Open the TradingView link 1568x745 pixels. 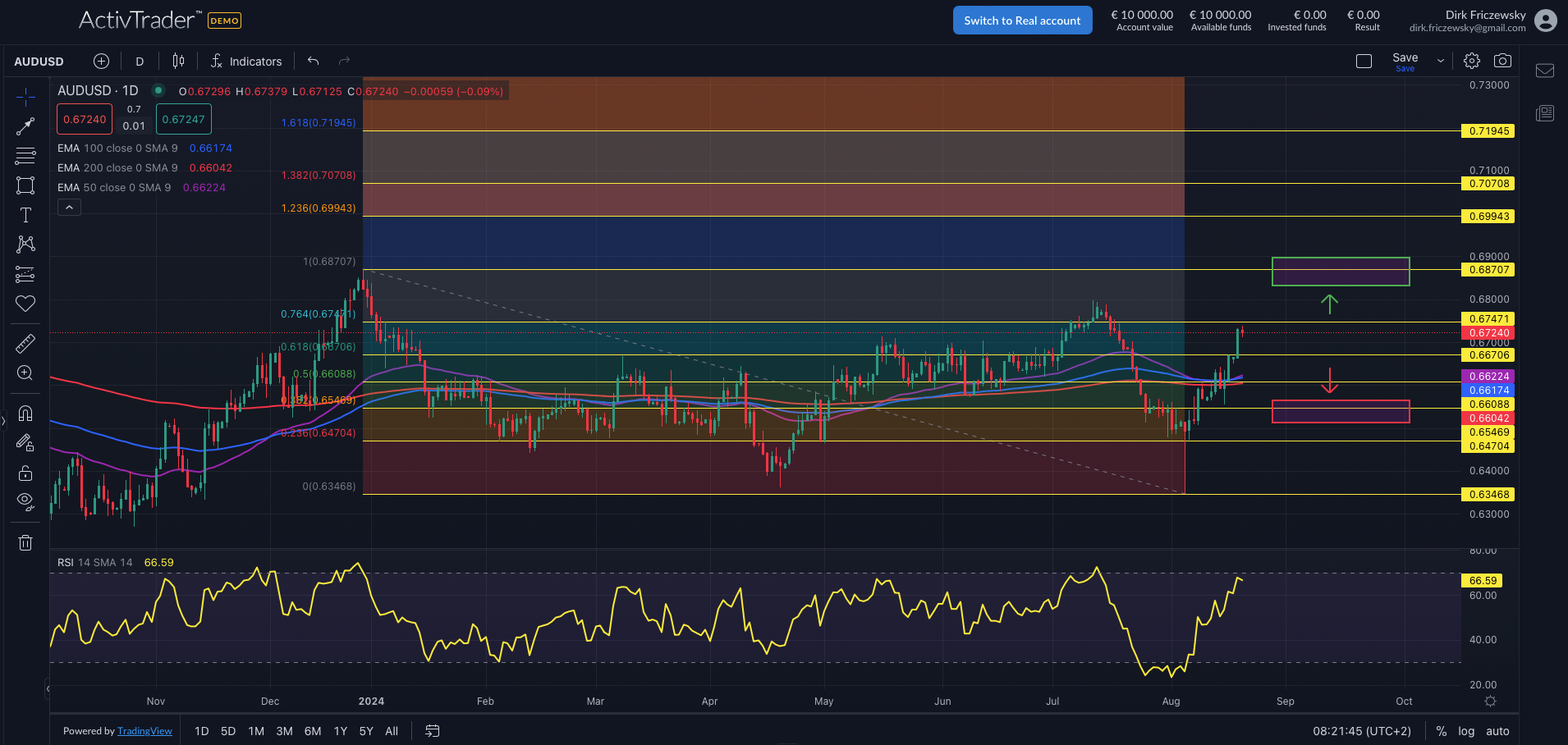(144, 730)
